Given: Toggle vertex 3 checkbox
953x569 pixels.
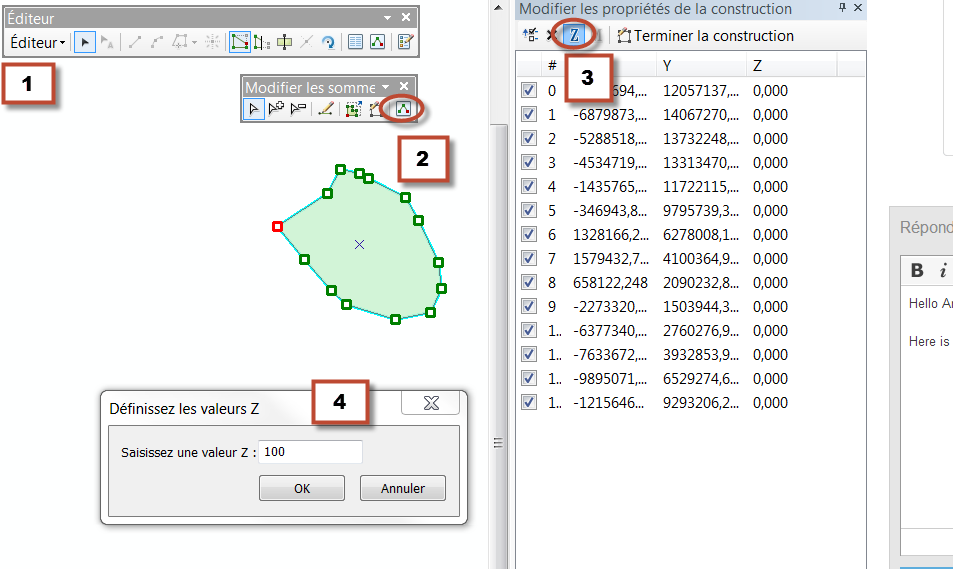Looking at the screenshot, I should (529, 162).
